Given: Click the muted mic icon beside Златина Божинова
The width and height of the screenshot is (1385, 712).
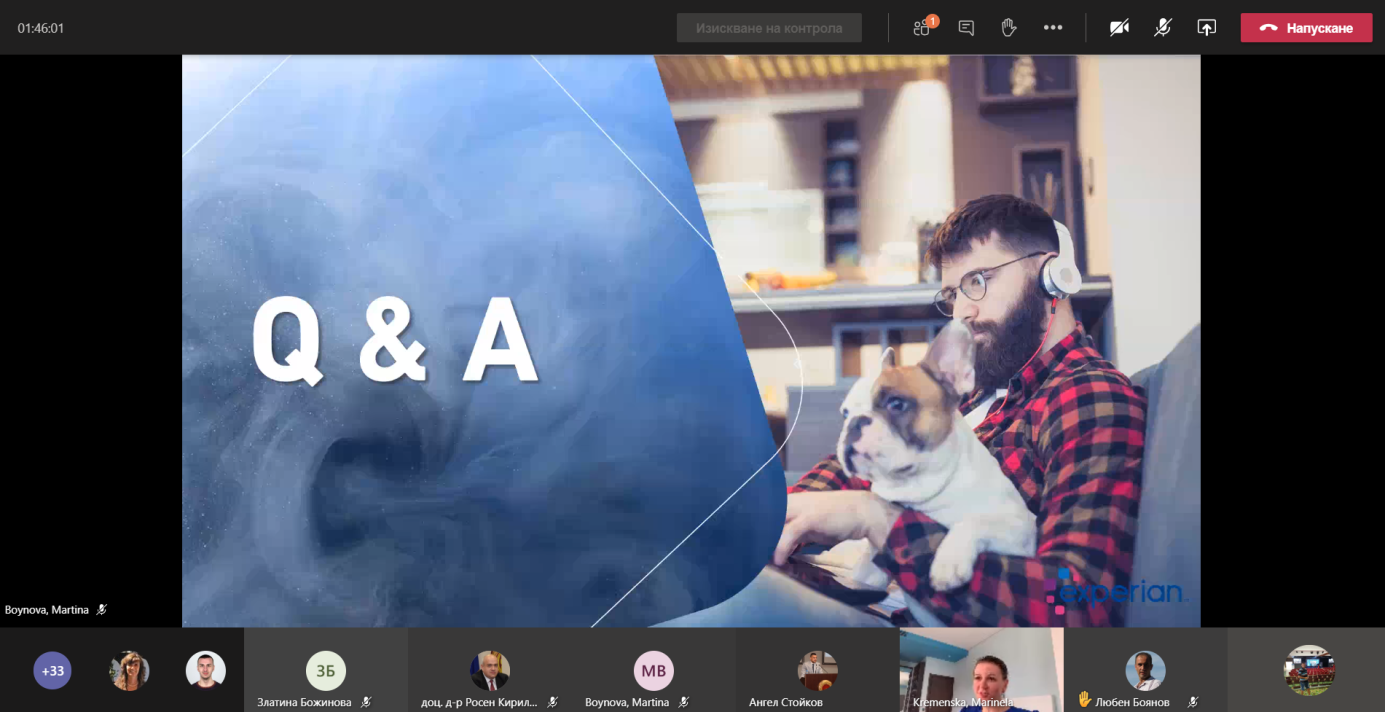Looking at the screenshot, I should click(366, 702).
